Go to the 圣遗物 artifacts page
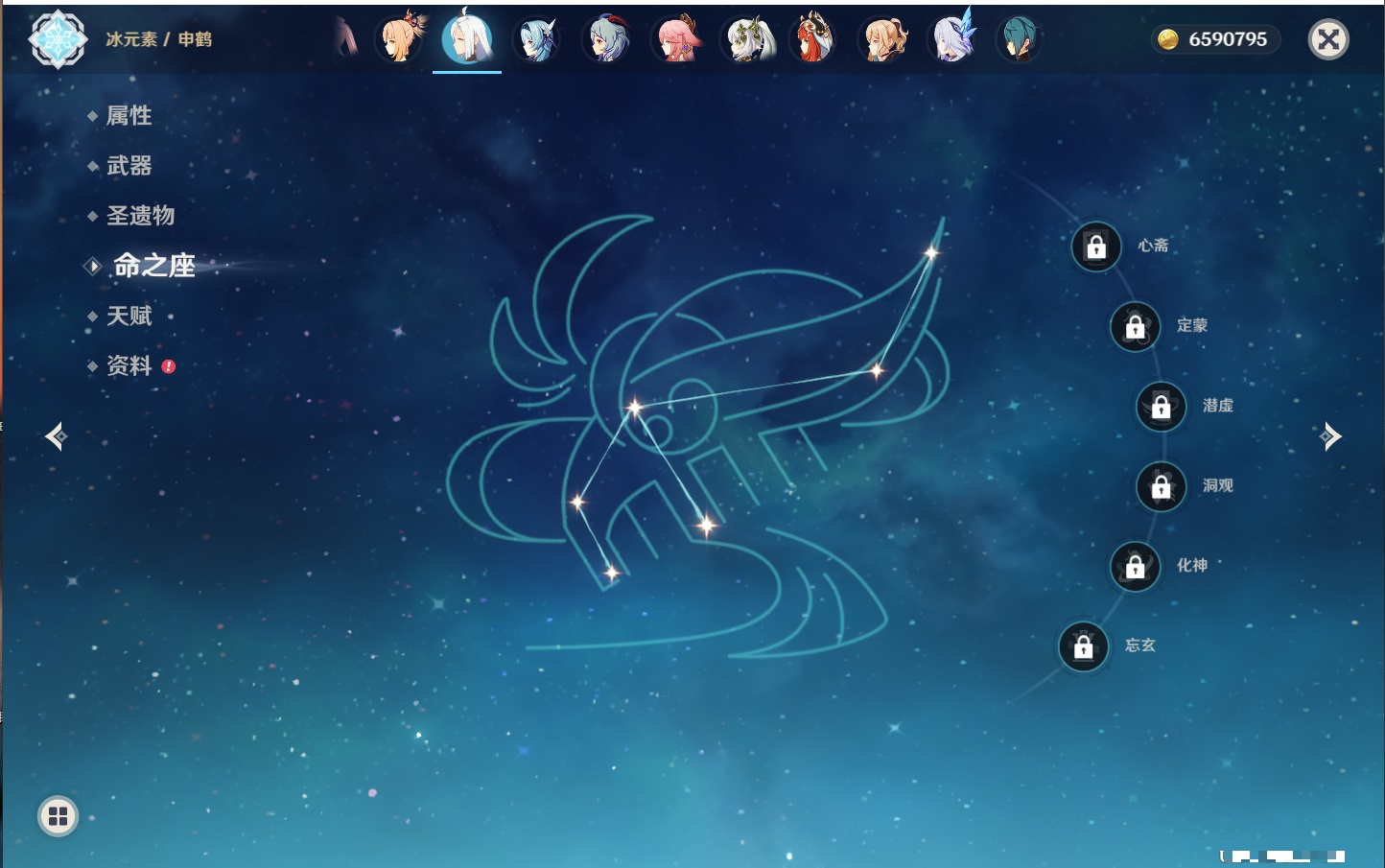The height and width of the screenshot is (868, 1385). pyautogui.click(x=140, y=216)
